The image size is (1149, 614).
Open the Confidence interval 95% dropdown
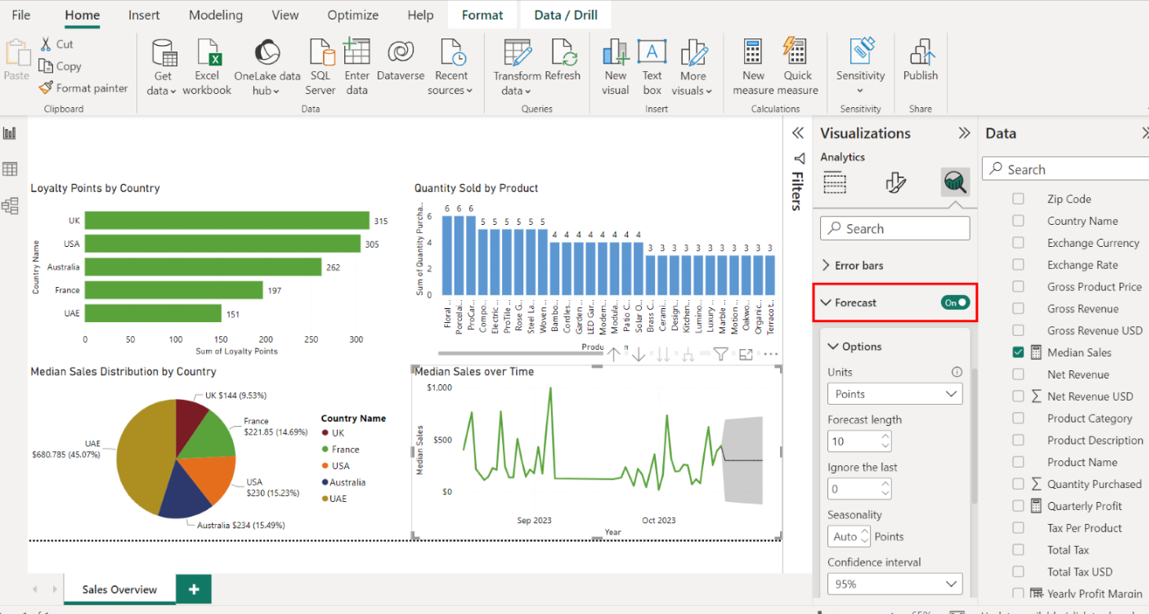[894, 584]
